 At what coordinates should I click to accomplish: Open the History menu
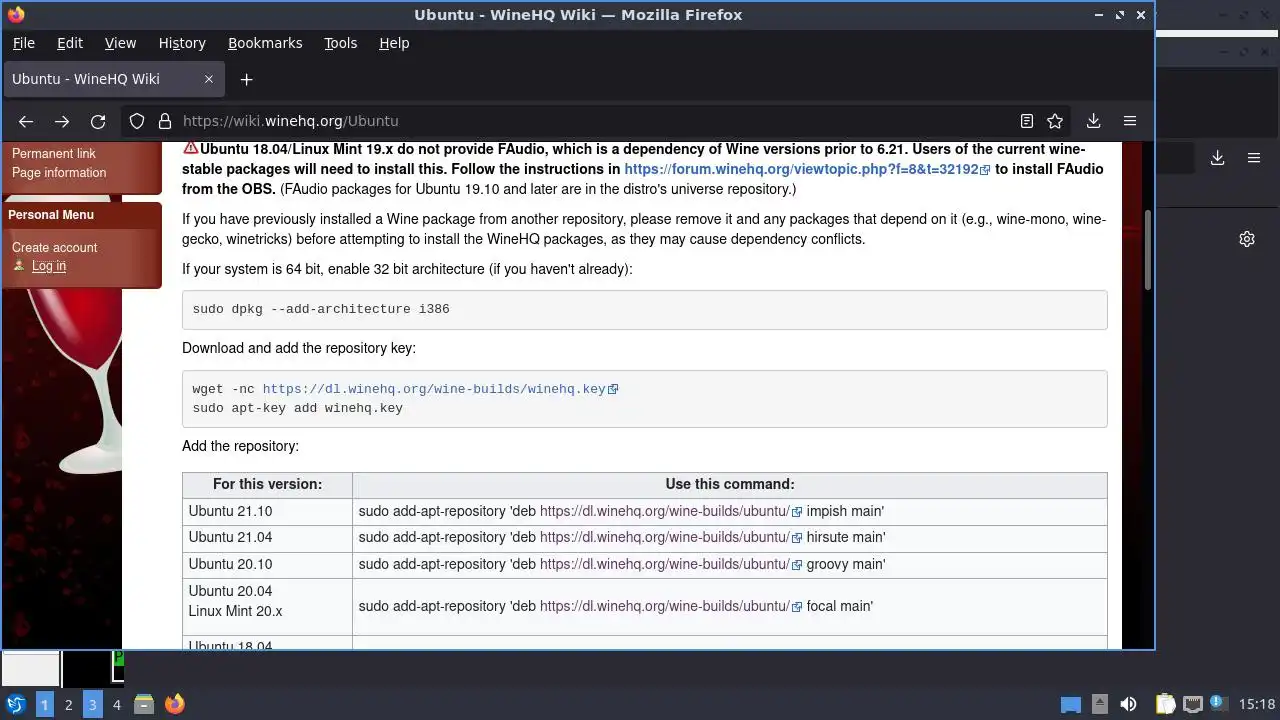[182, 43]
